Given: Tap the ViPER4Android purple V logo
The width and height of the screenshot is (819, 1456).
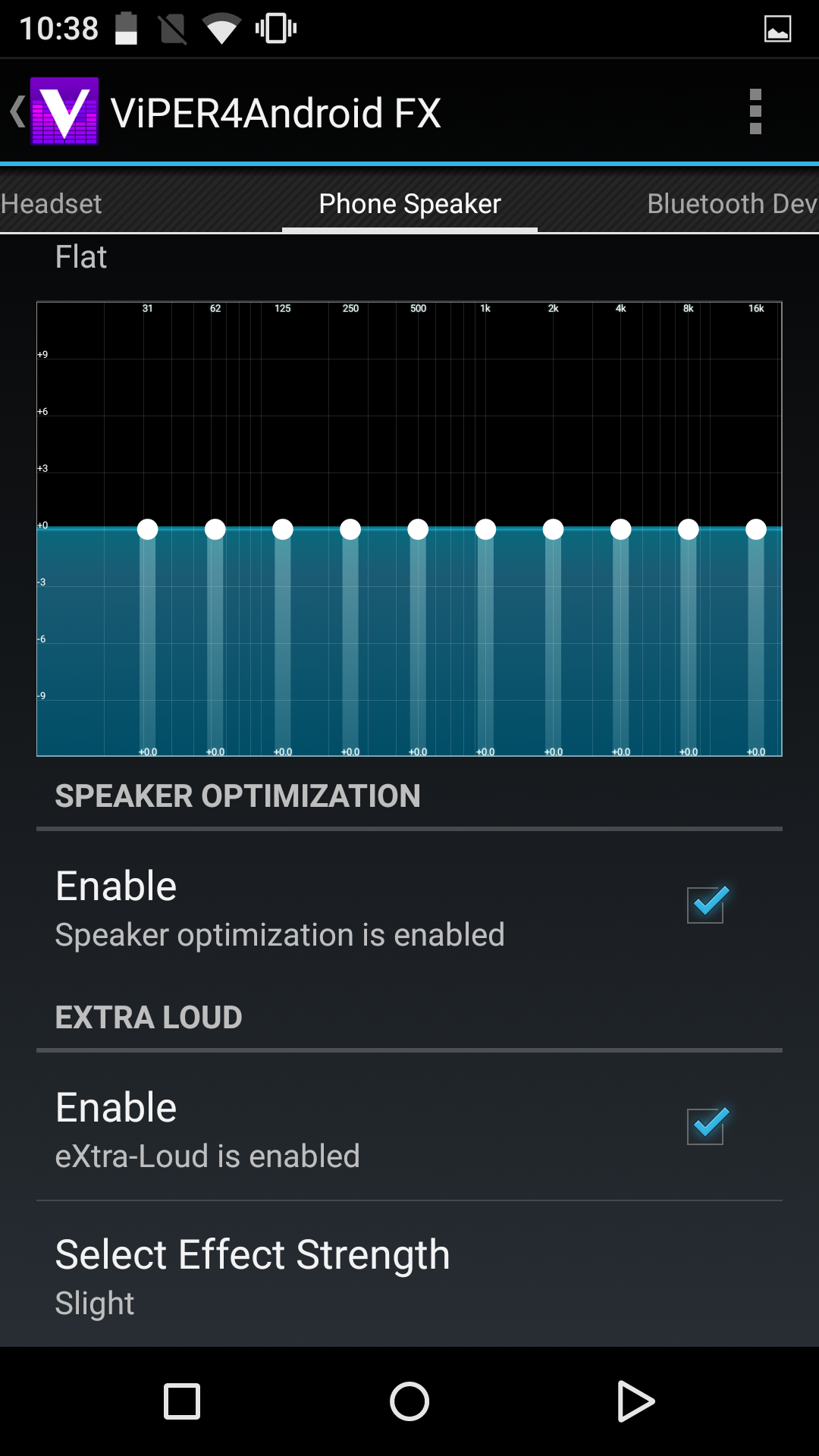Looking at the screenshot, I should (x=64, y=111).
